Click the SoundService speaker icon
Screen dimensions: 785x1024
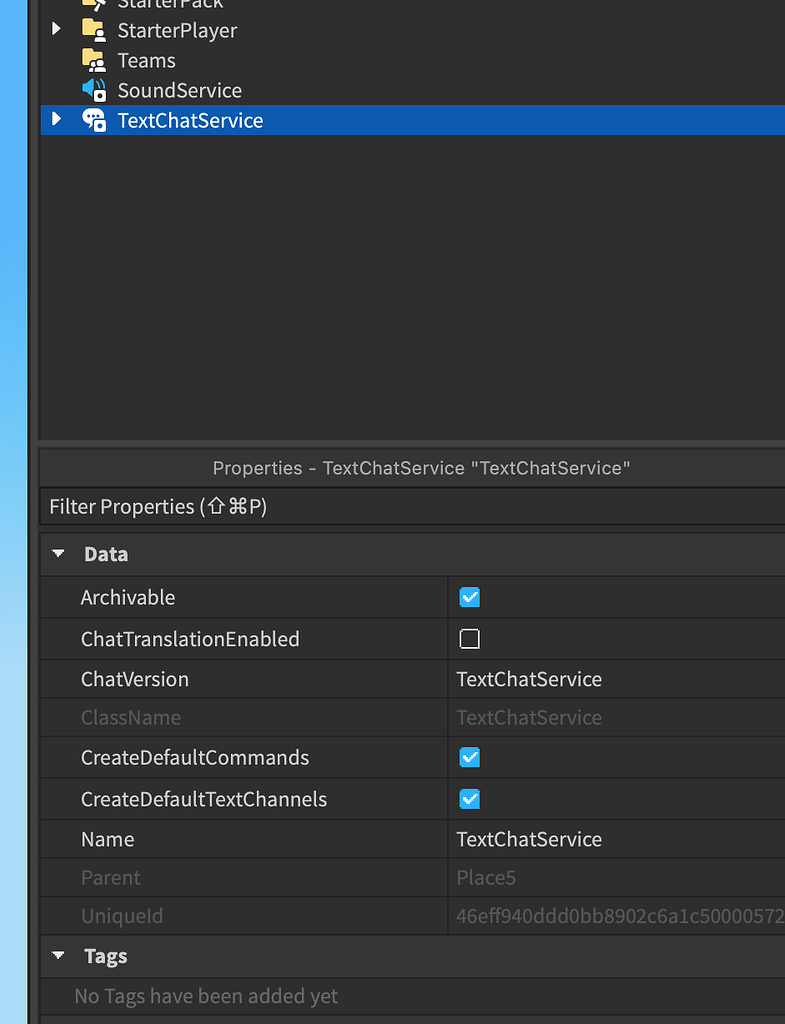point(94,90)
